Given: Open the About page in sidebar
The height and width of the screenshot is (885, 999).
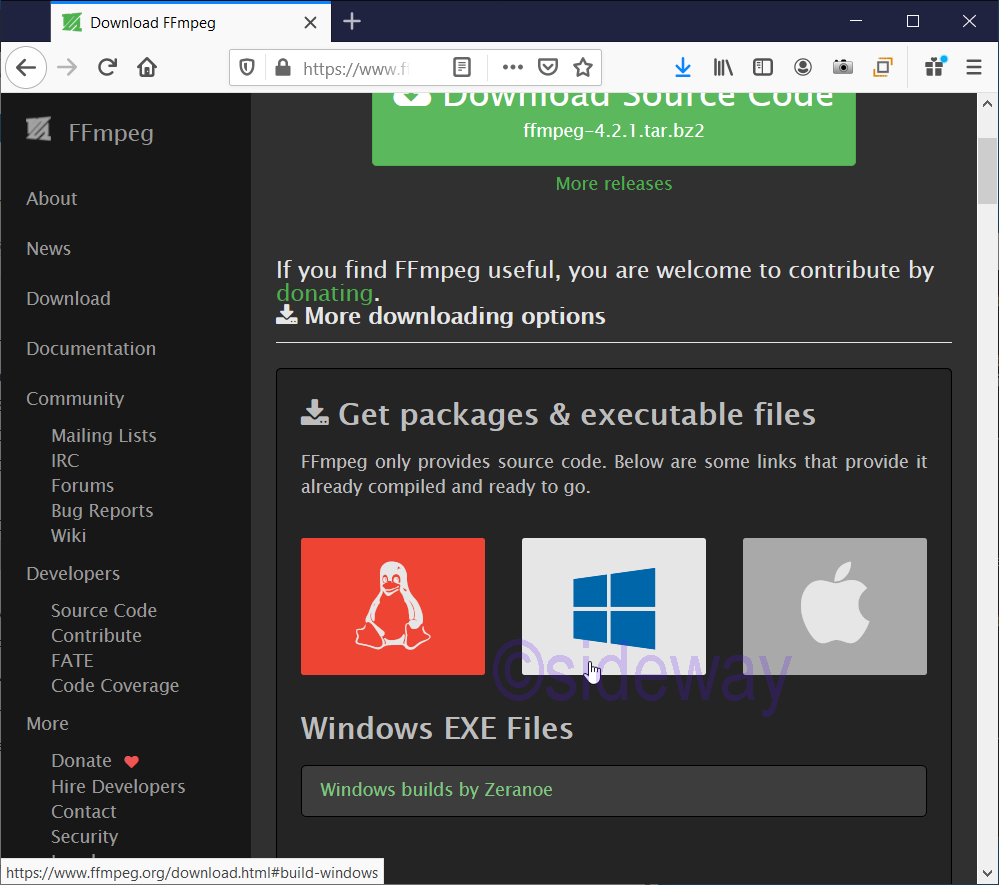Looking at the screenshot, I should tap(52, 199).
